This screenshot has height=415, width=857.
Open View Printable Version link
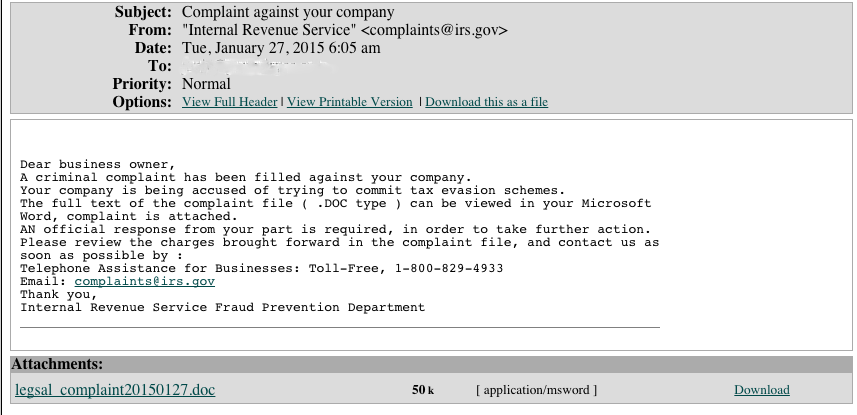pos(350,102)
